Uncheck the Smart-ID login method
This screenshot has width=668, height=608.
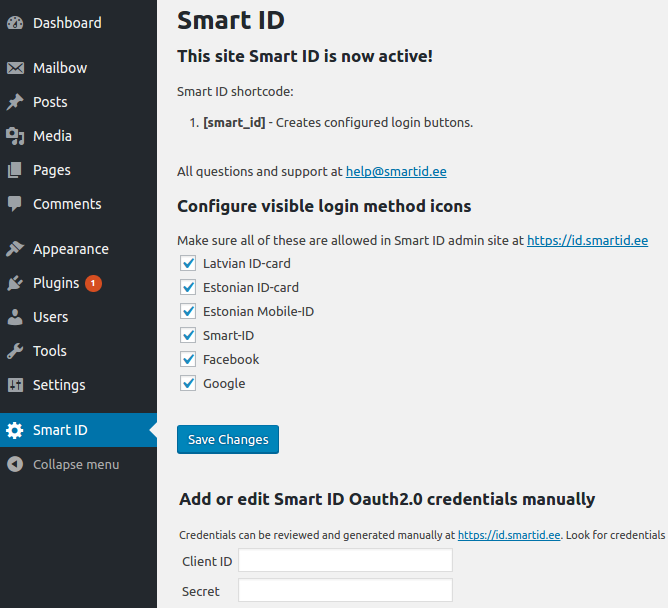[x=188, y=335]
